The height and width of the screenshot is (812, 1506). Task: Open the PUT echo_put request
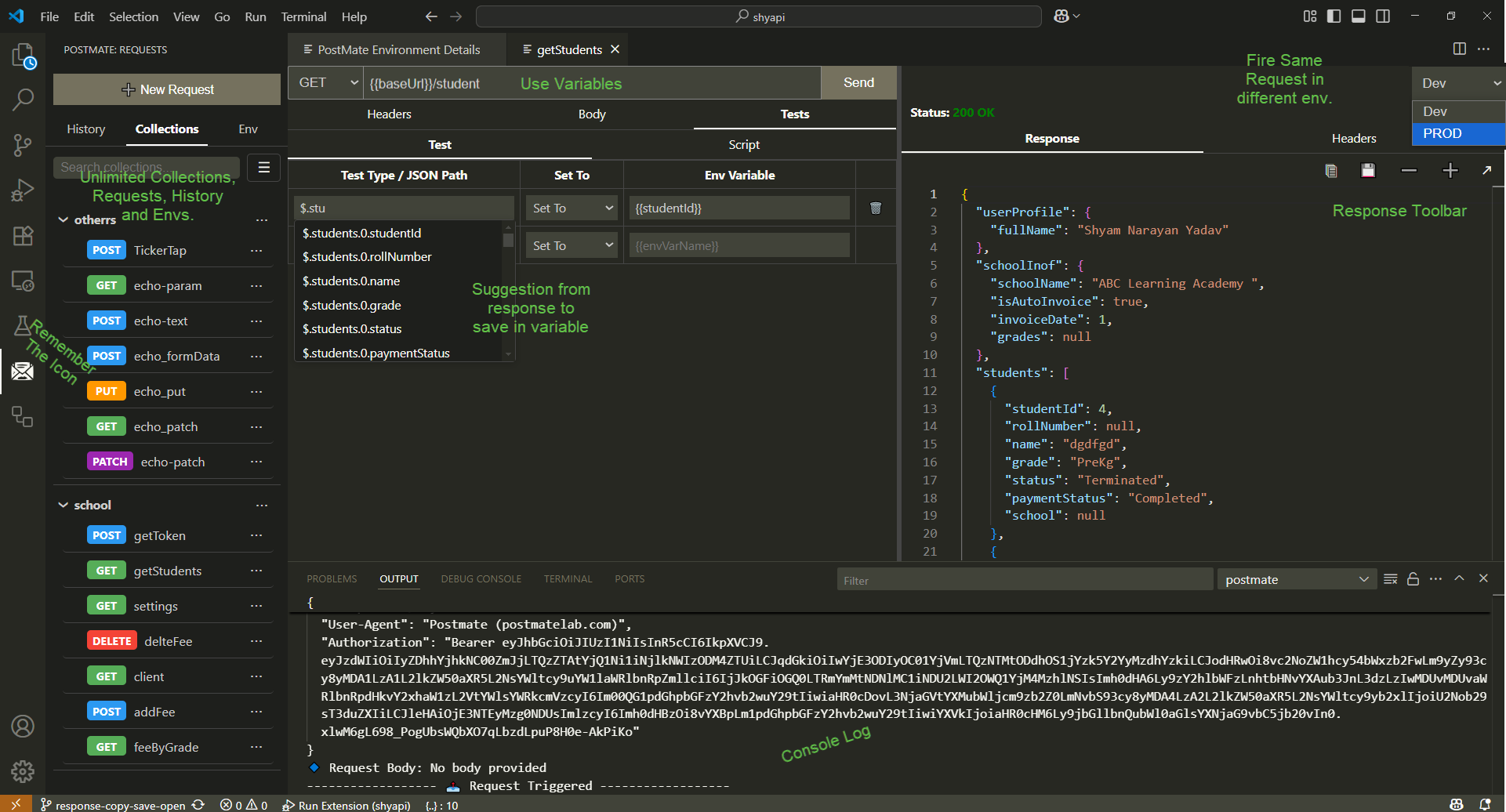[x=168, y=391]
